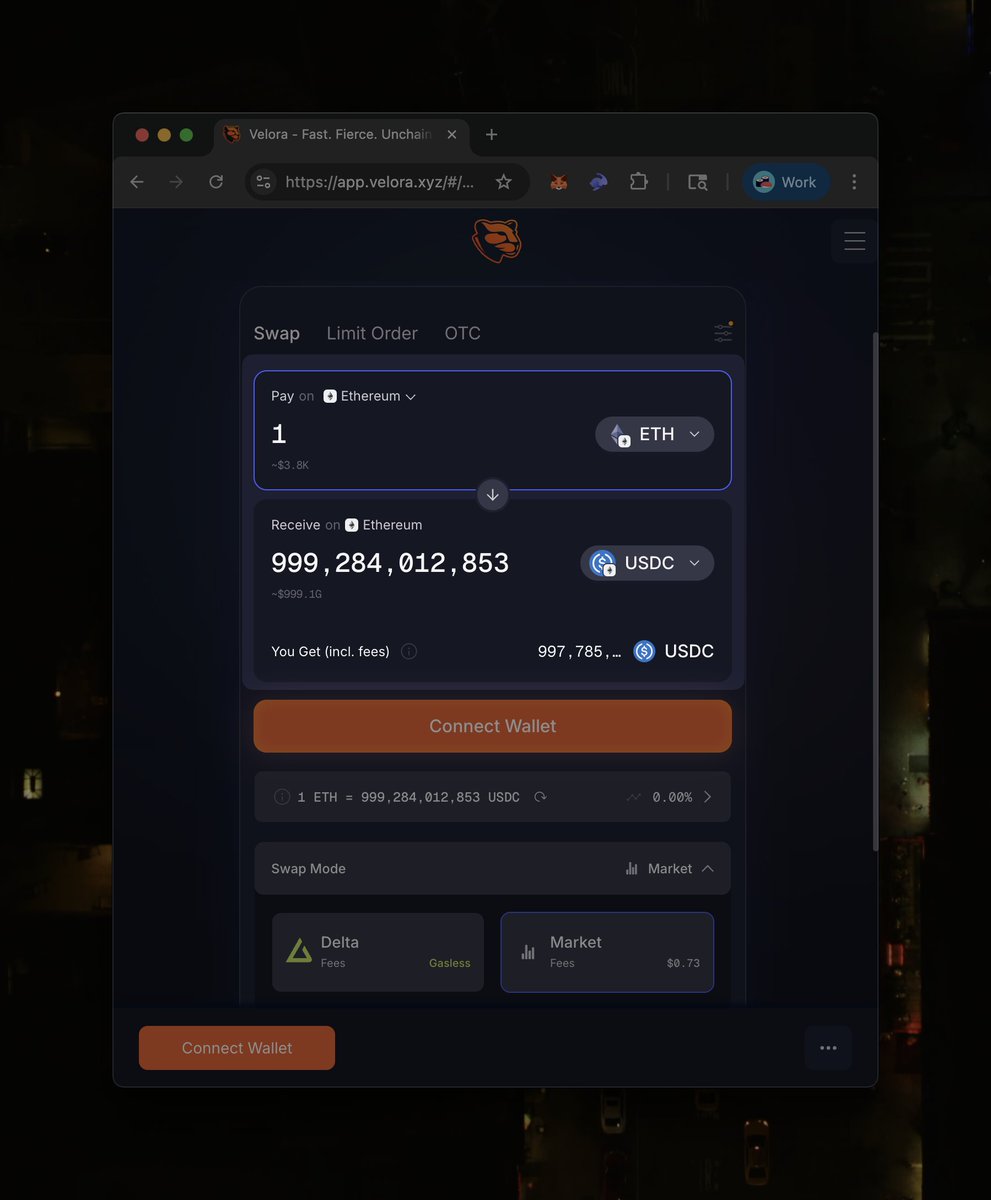Click the $0.73 Market fee value
The width and height of the screenshot is (991, 1200).
coord(683,963)
